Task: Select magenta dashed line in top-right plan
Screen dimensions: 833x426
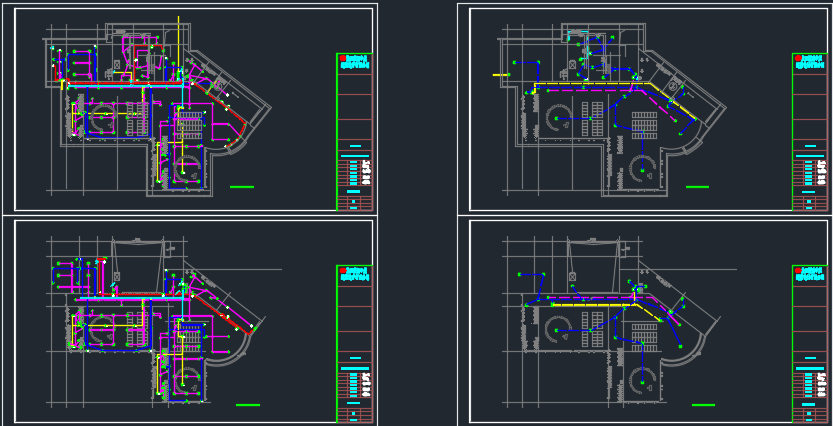Action: (595, 90)
